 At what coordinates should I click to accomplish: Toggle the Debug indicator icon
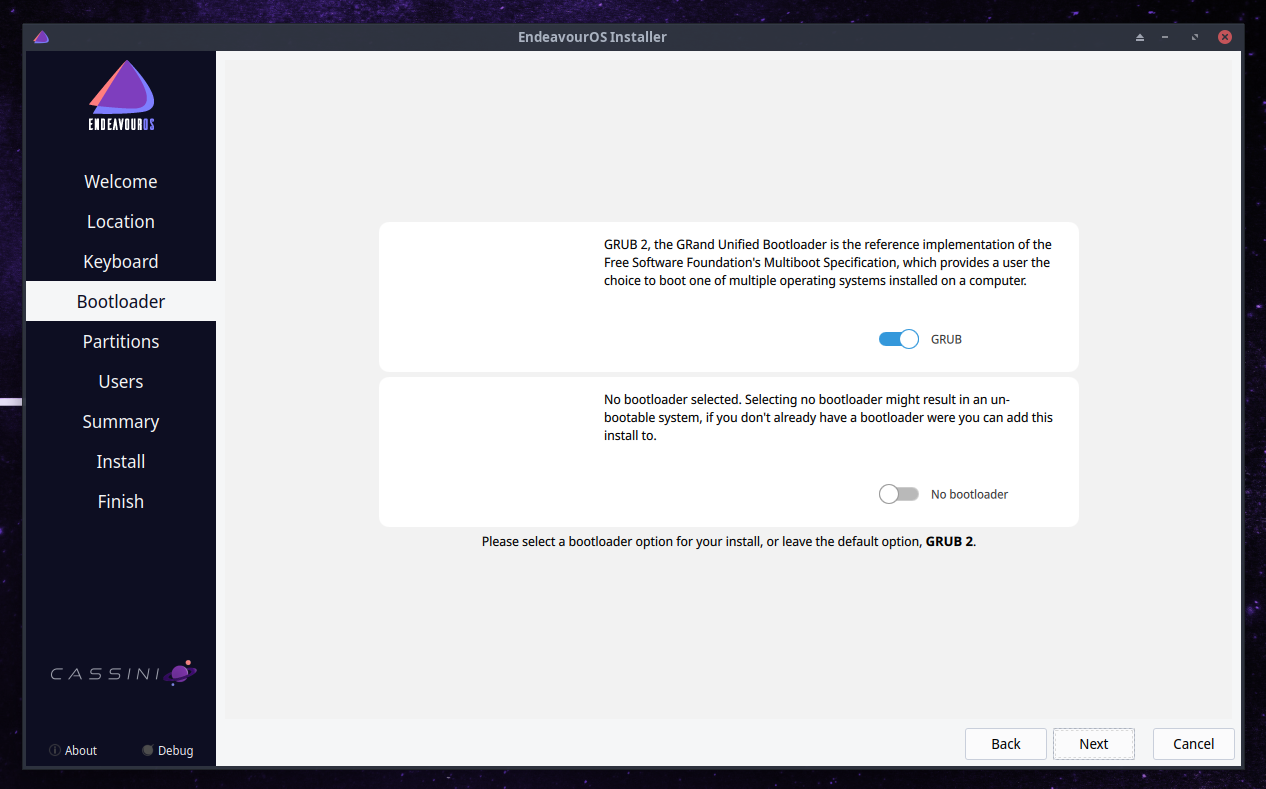click(x=148, y=750)
